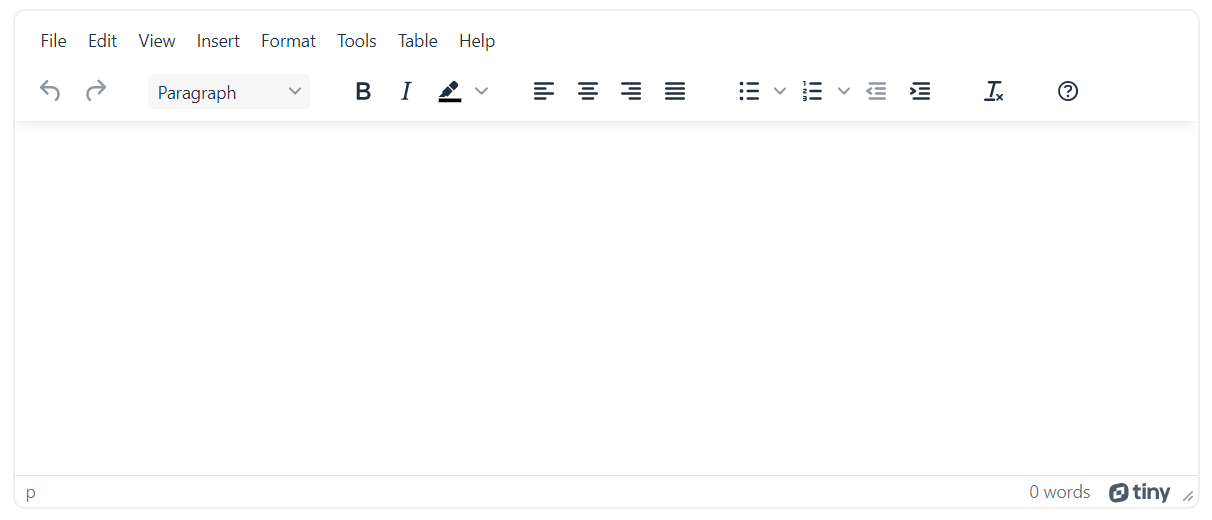Decrease indent with the outdent icon

click(876, 91)
